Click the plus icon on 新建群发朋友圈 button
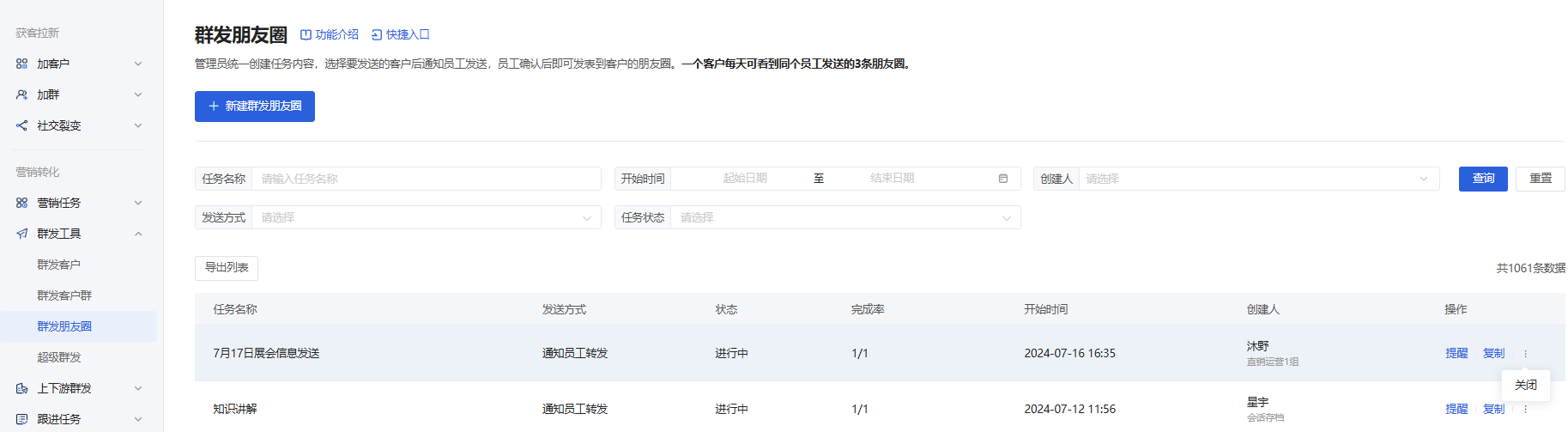1568x432 pixels. [x=214, y=106]
